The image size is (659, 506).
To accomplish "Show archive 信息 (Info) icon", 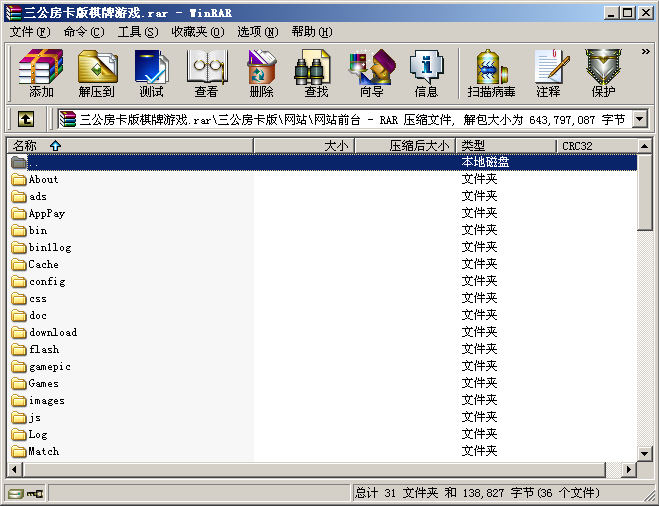I will point(426,74).
